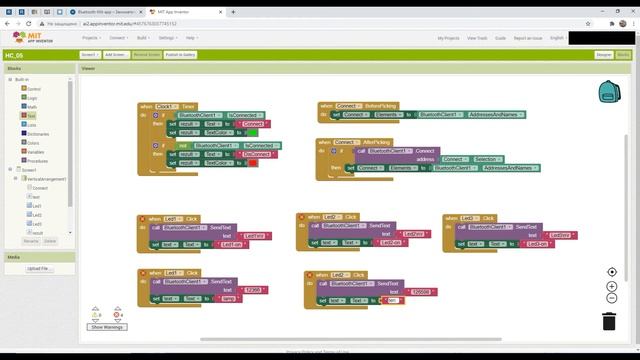The image size is (640, 360).
Task: Click the error icon on upper Led2 Click block
Action: pos(302,217)
